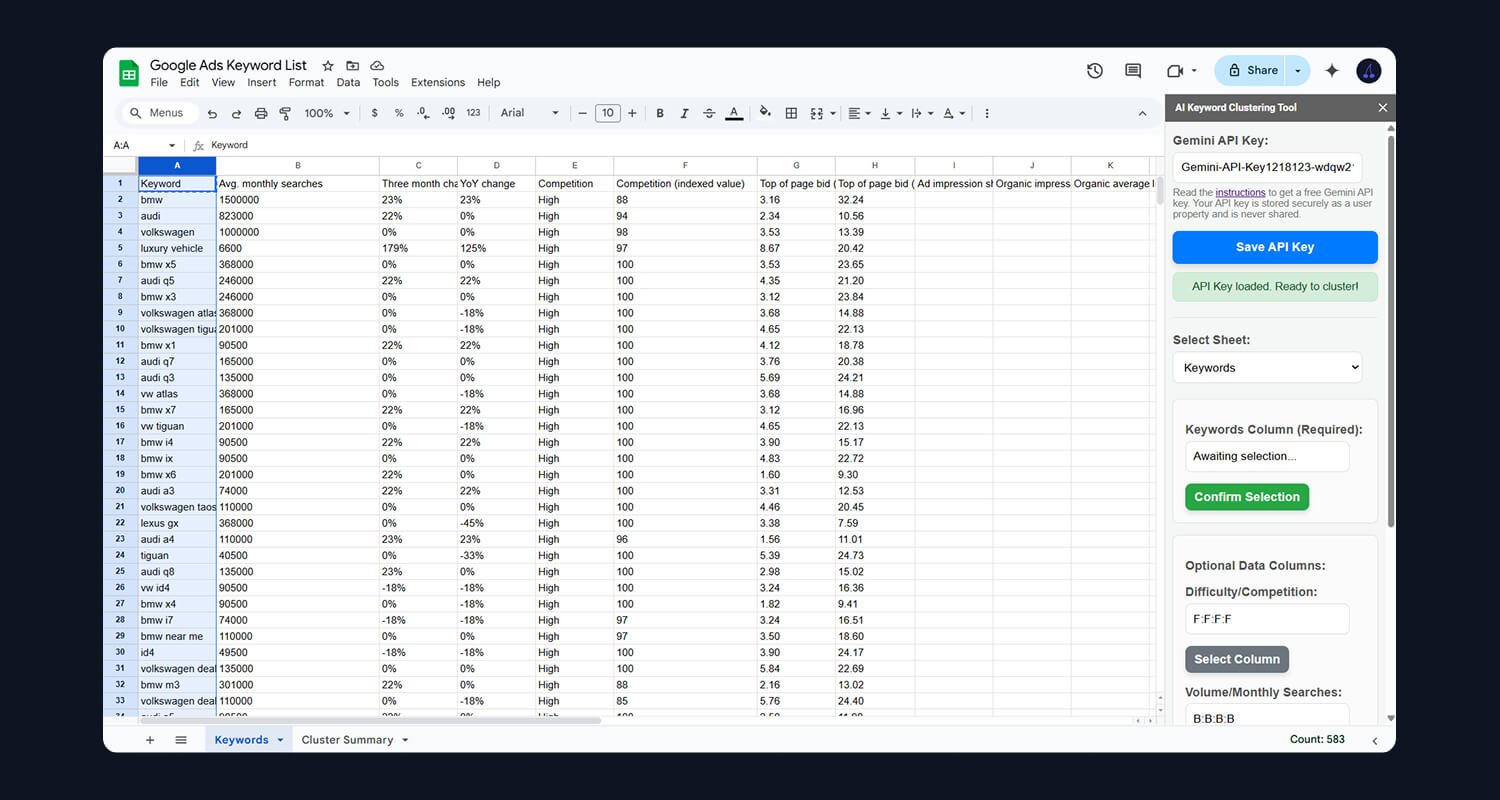Click the Gemini API Key input field

pyautogui.click(x=1267, y=167)
